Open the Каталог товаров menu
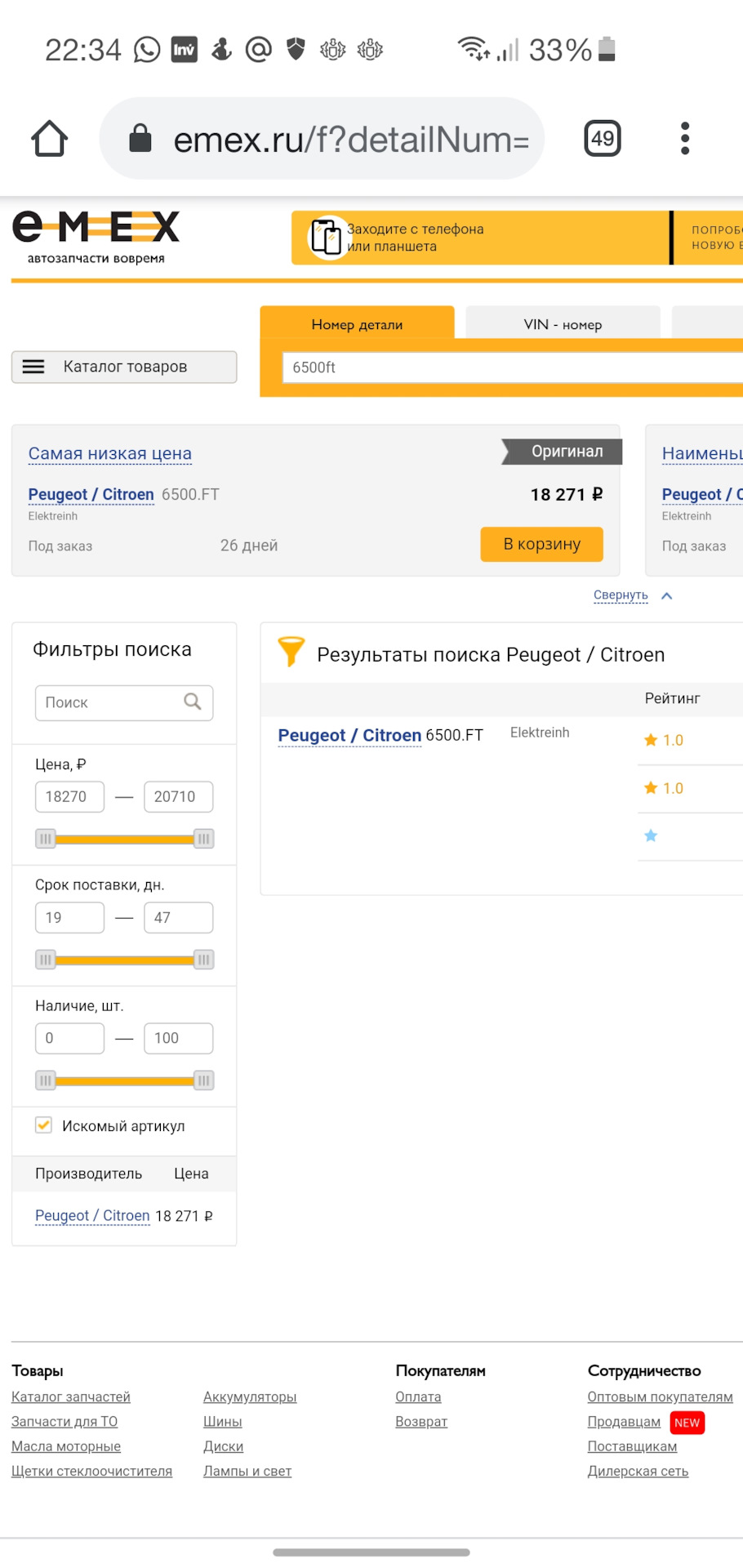This screenshot has width=743, height=1568. coord(124,367)
